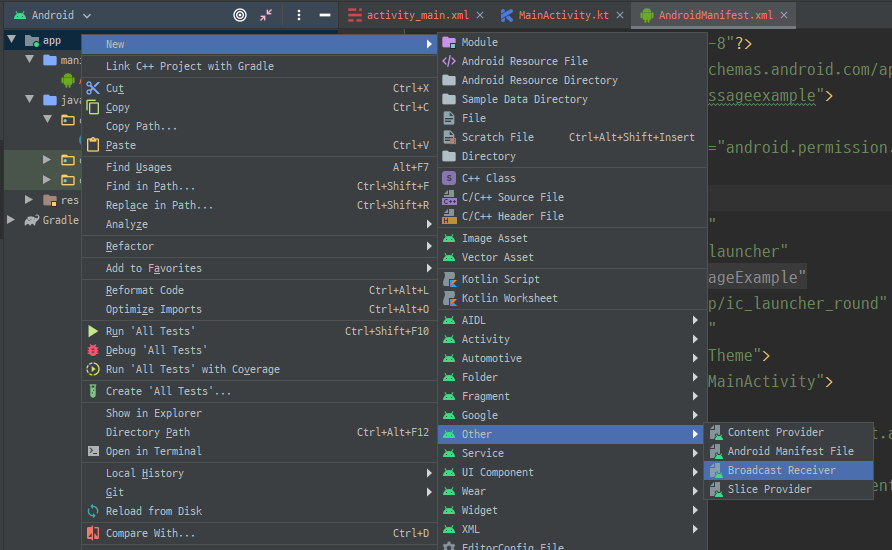
Task: Click the Paste clipboard icon
Action: point(93,145)
